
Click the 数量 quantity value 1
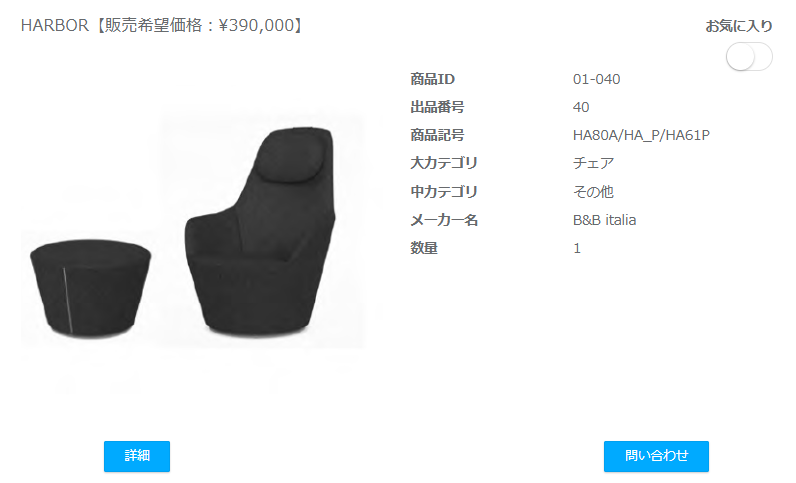click(577, 248)
